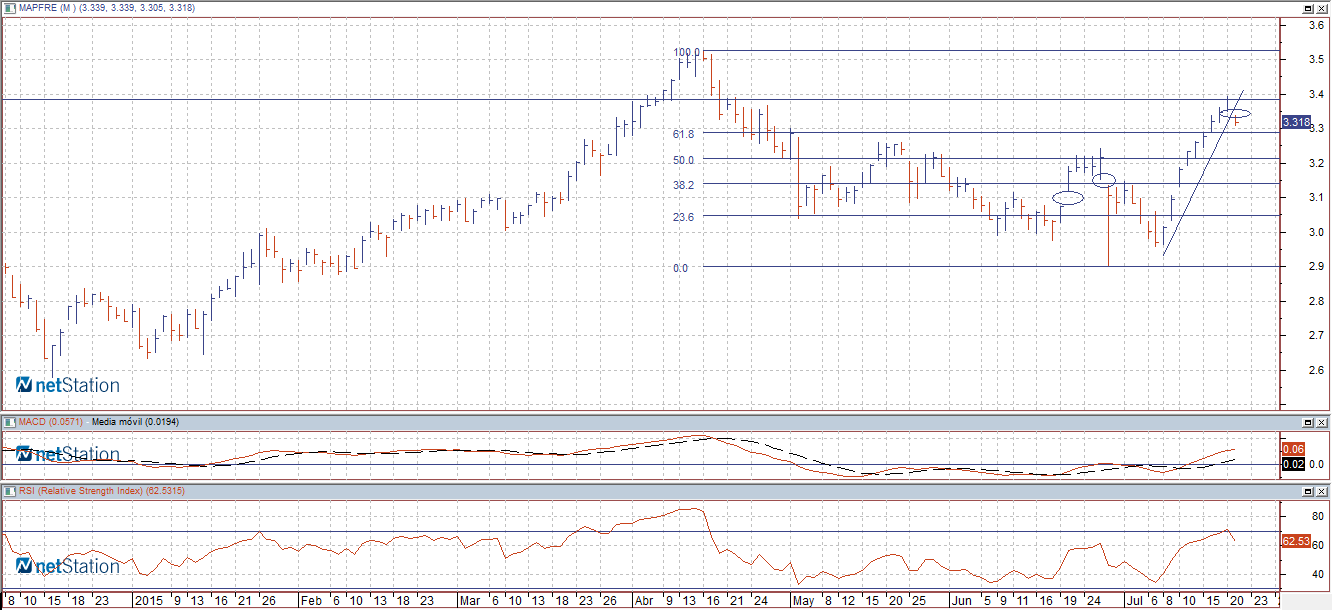Click the 40 level on RSI axis
This screenshot has height=610, width=1332.
point(1316,575)
